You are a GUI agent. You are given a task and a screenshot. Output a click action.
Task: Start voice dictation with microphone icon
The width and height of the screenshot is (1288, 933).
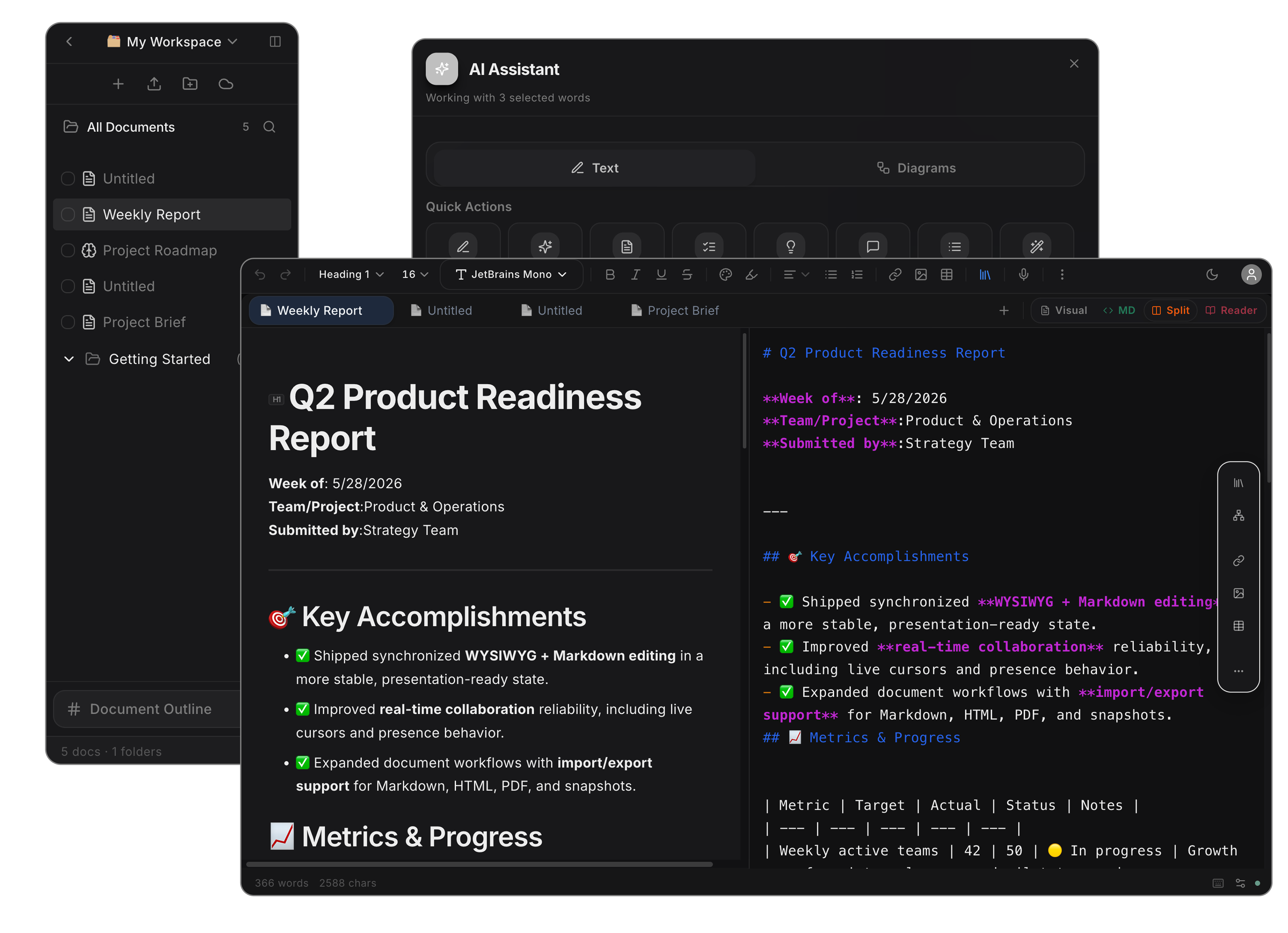(x=1024, y=274)
